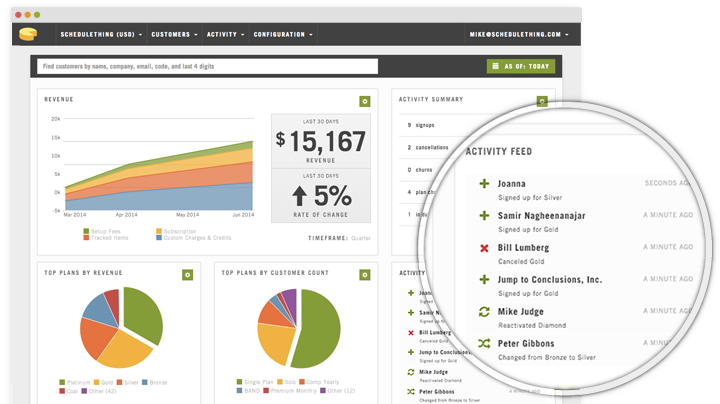The height and width of the screenshot is (404, 720).
Task: Open Top Plans by Customer Count settings gear
Action: click(365, 275)
